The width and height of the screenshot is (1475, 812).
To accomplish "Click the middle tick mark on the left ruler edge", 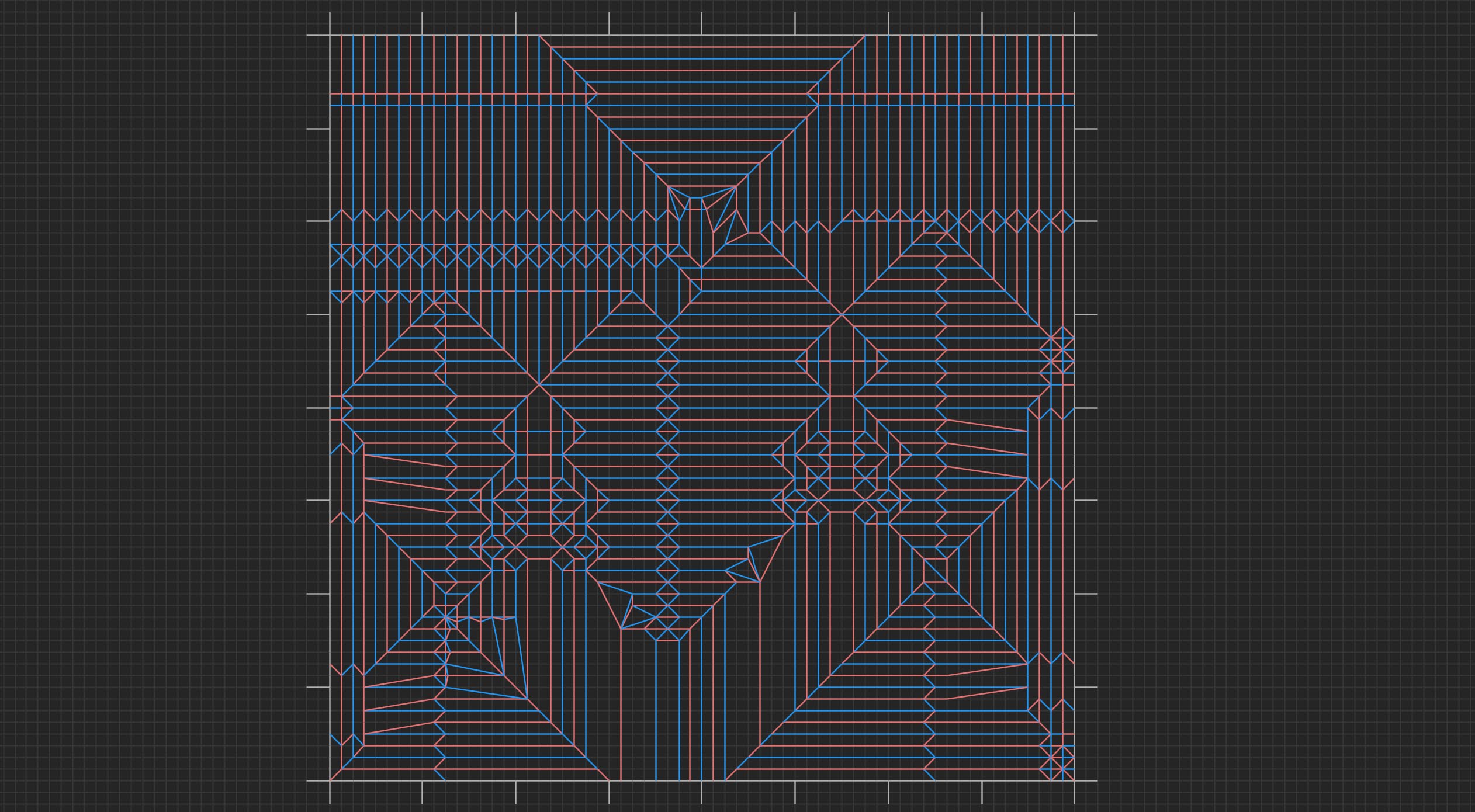I will click(318, 408).
